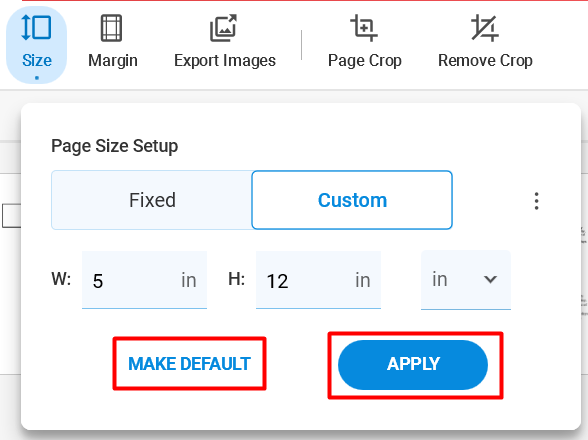
Task: Focus the height input field showing 12
Action: [318, 280]
